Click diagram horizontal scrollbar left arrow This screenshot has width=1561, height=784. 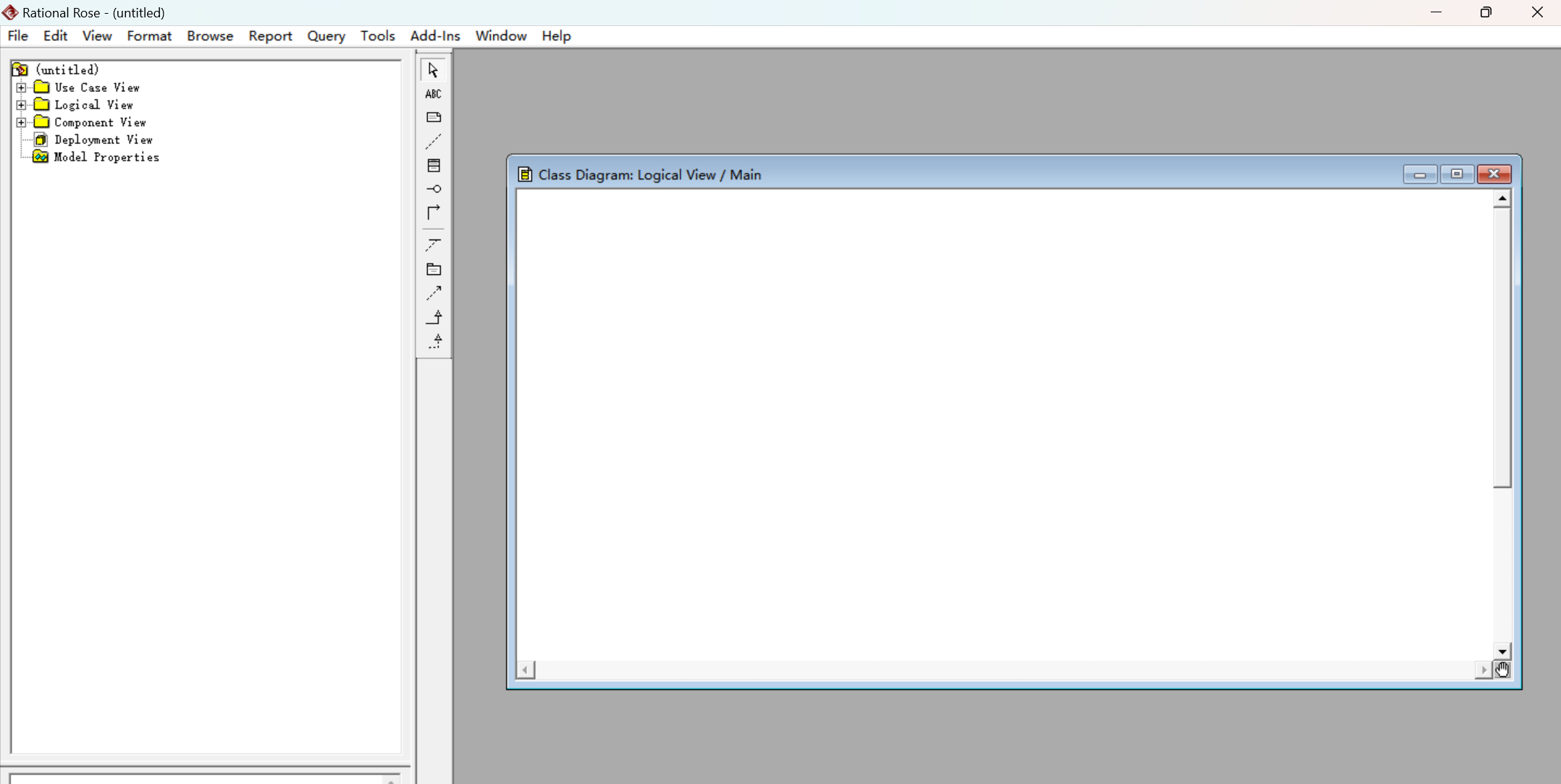click(526, 670)
